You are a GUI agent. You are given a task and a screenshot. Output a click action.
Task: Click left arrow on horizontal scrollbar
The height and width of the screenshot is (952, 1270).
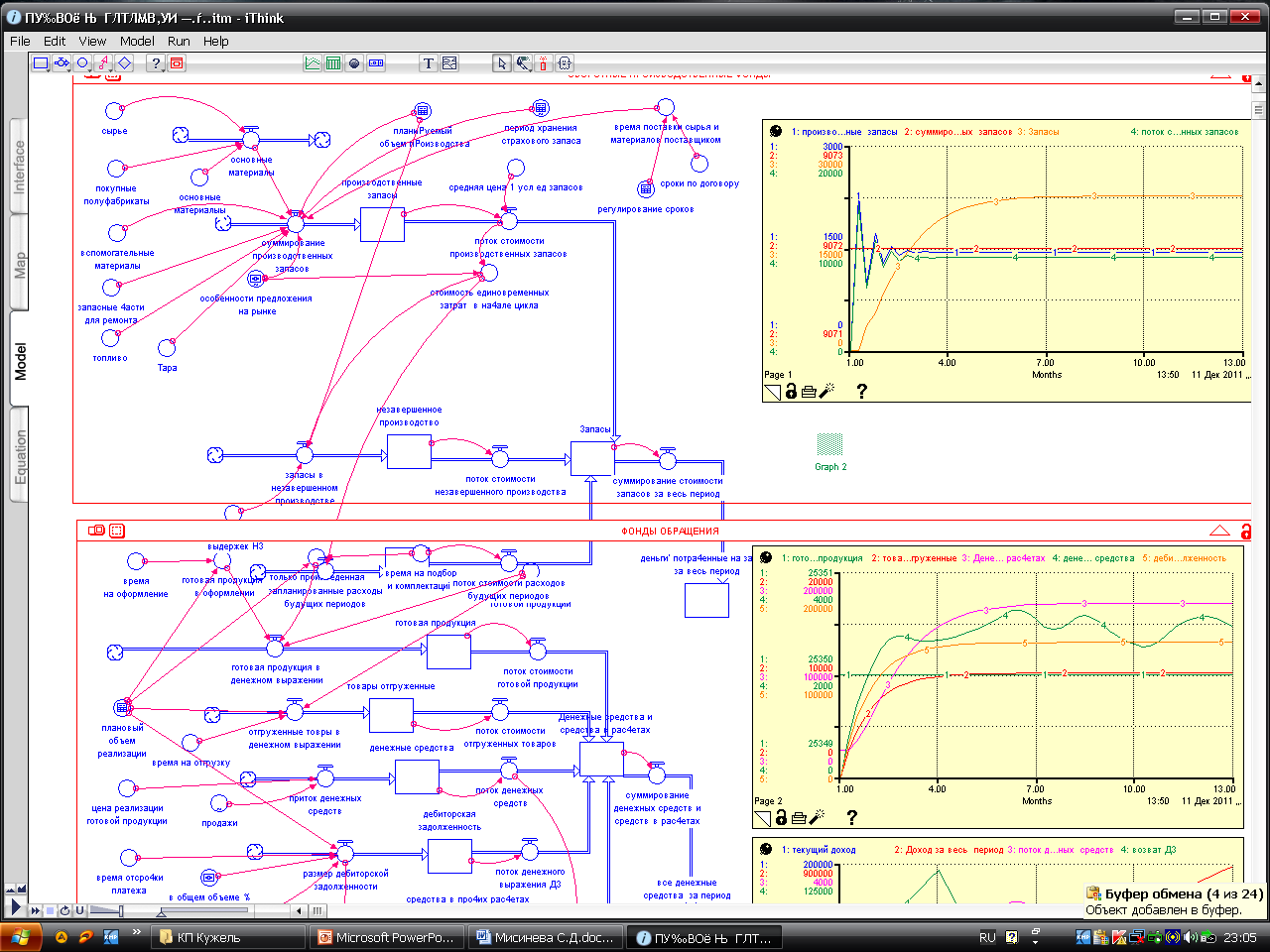299,910
